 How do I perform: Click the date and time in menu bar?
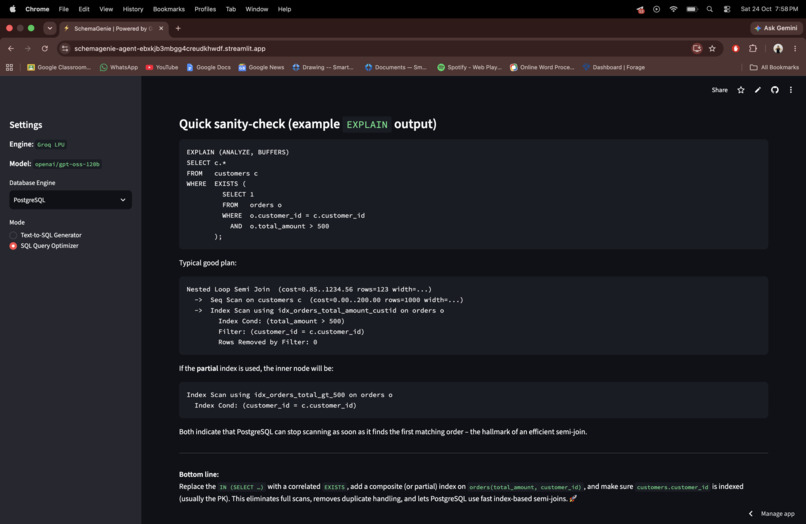point(769,9)
